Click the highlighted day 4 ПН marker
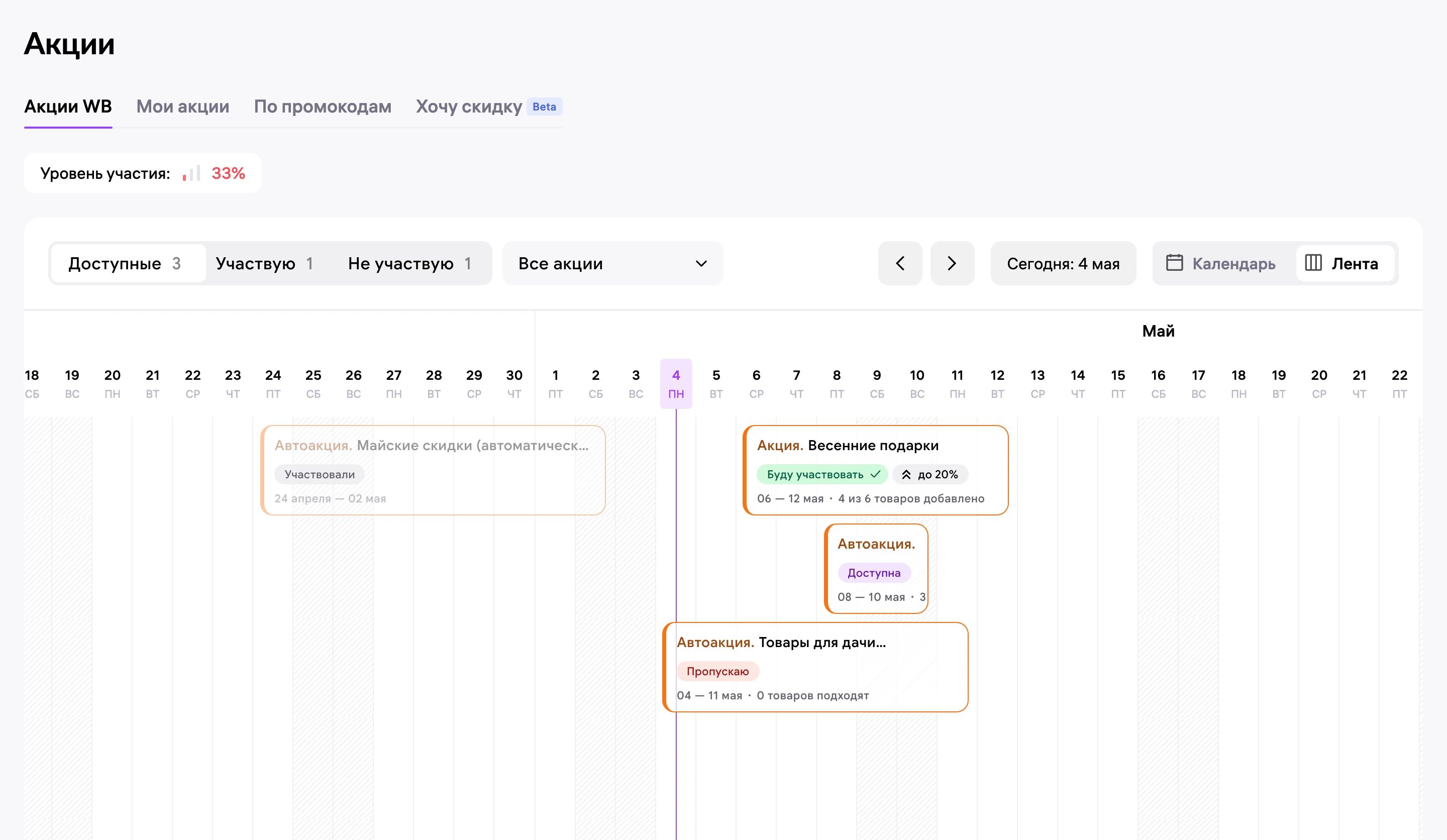Screen dimensions: 1447x840 point(676,383)
